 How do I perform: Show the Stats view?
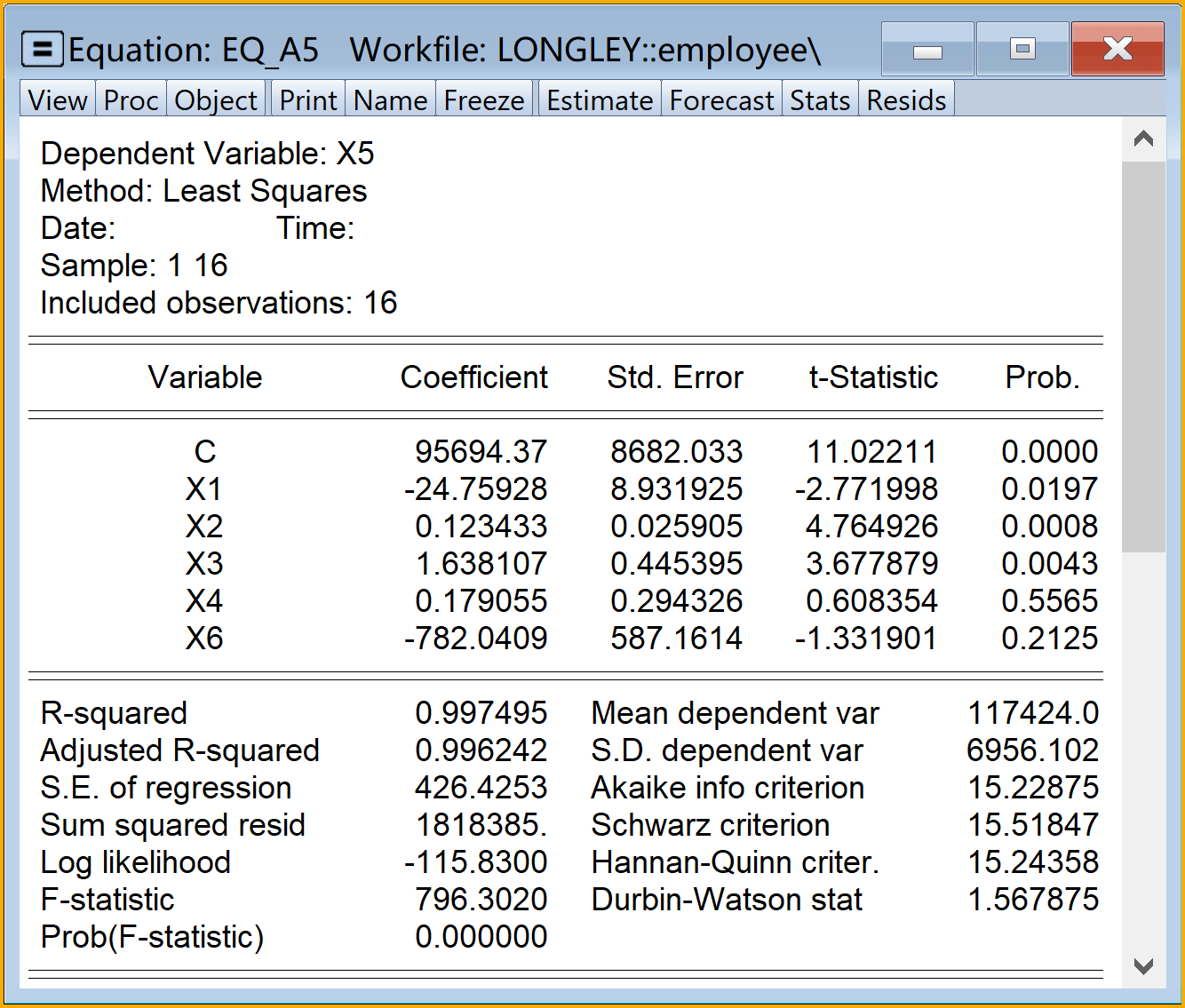point(820,100)
